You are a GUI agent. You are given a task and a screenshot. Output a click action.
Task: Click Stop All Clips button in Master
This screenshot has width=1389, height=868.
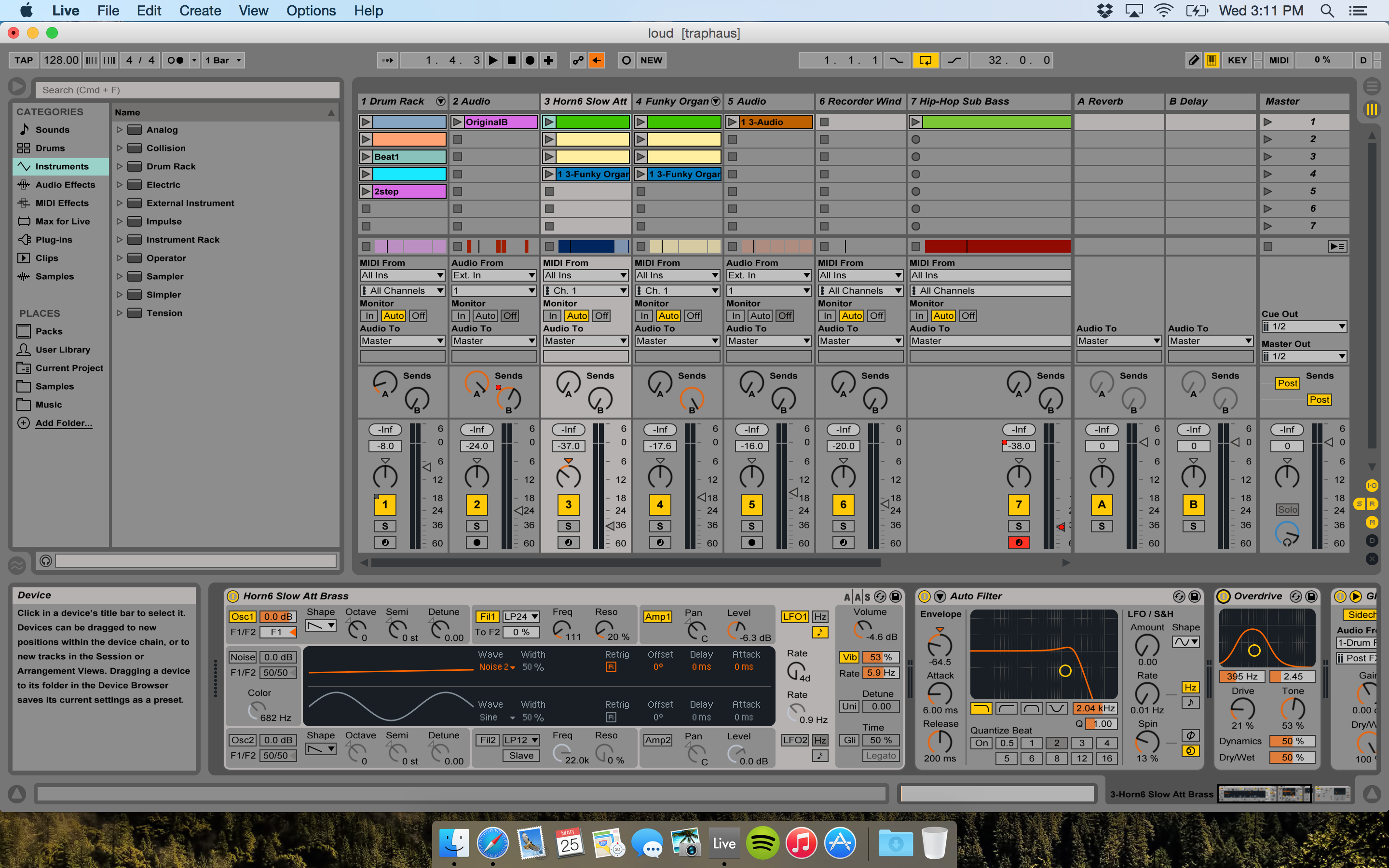coord(1268,246)
